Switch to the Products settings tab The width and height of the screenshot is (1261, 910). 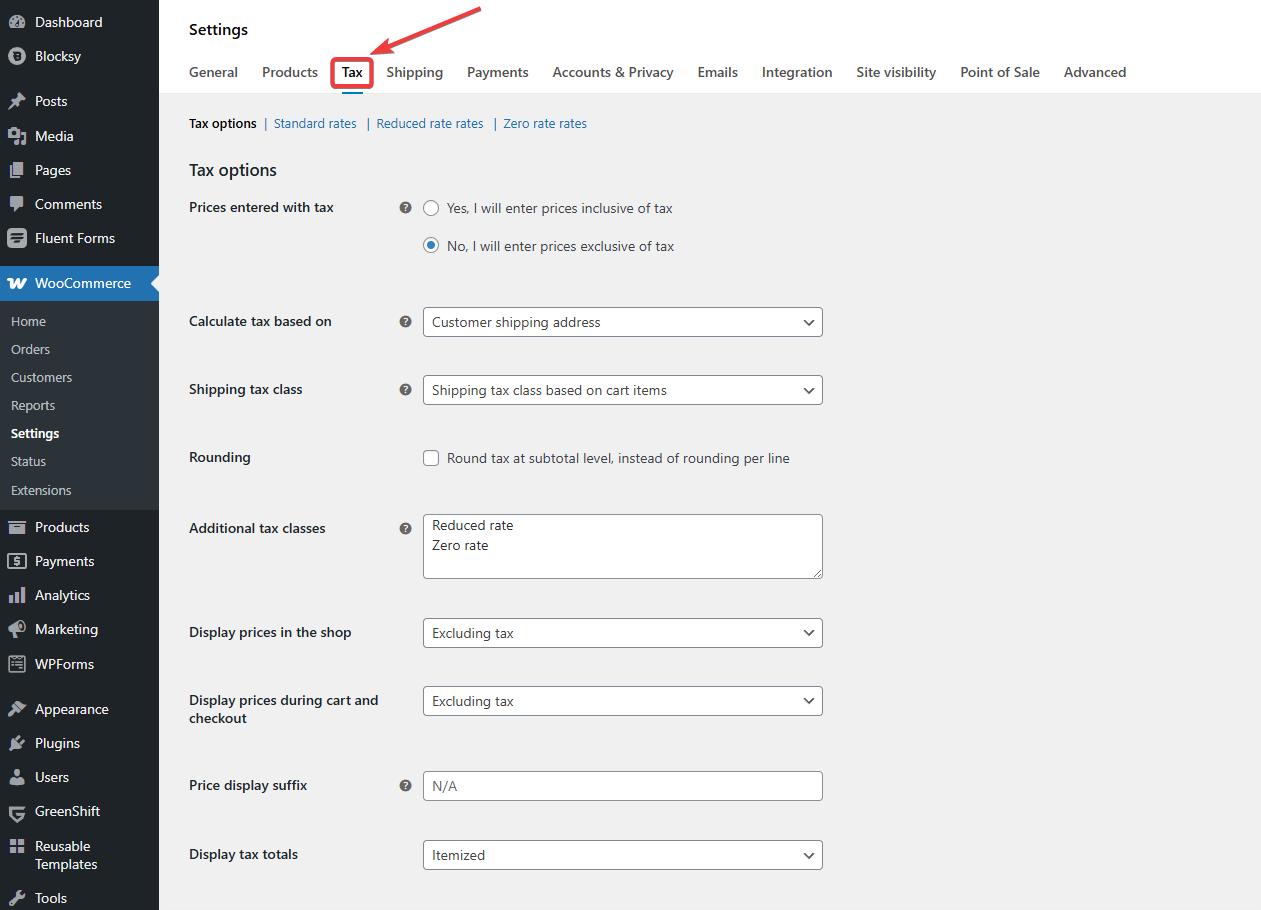tap(290, 72)
